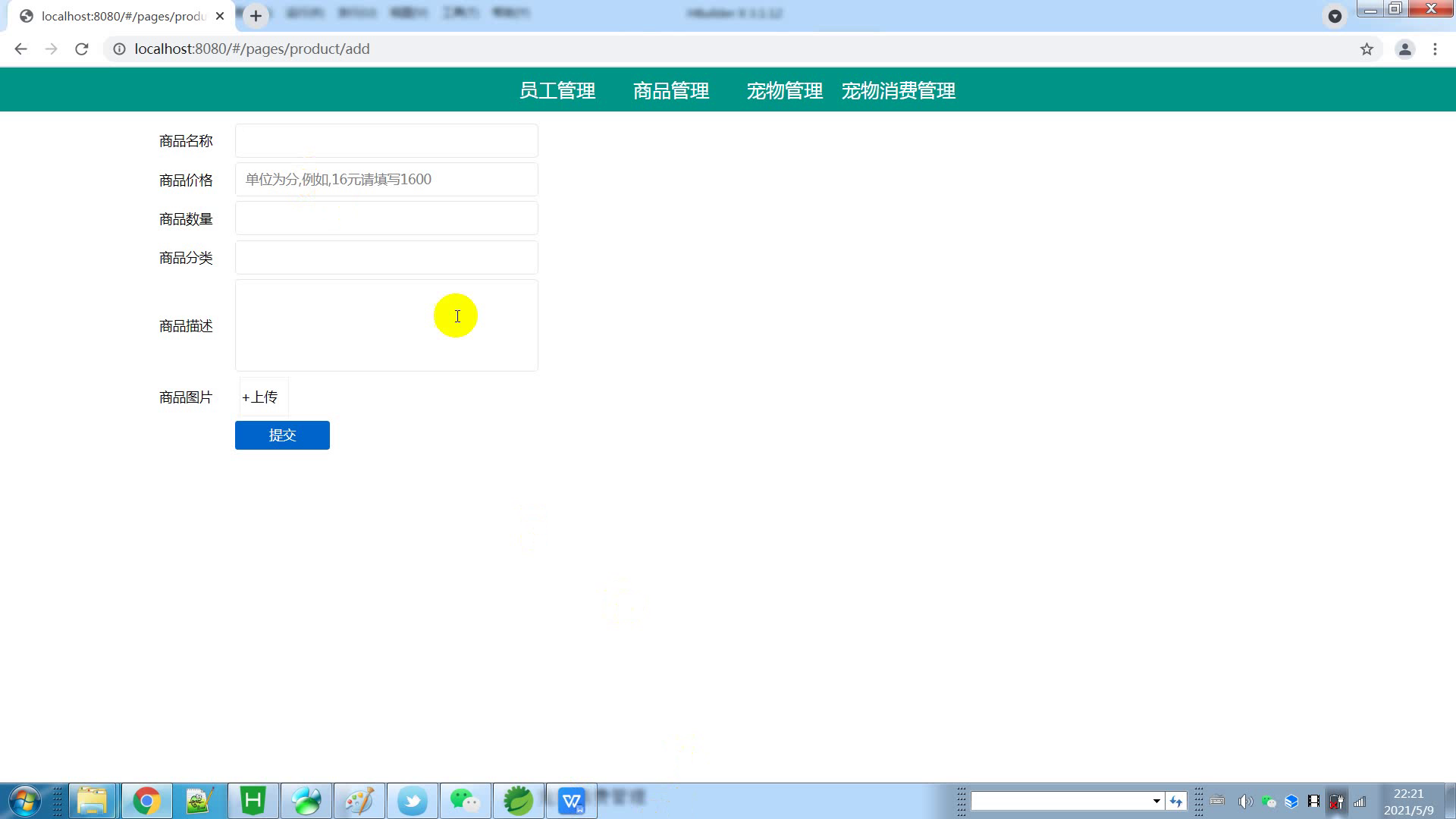Click +上传 to upload image
1456x819 pixels.
pos(260,397)
